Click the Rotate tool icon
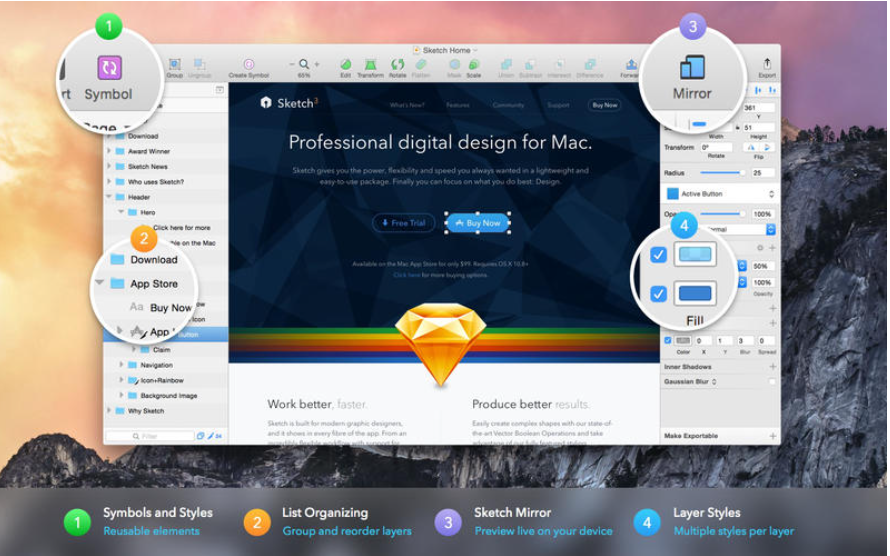Viewport: 890px width, 556px height. [397, 64]
